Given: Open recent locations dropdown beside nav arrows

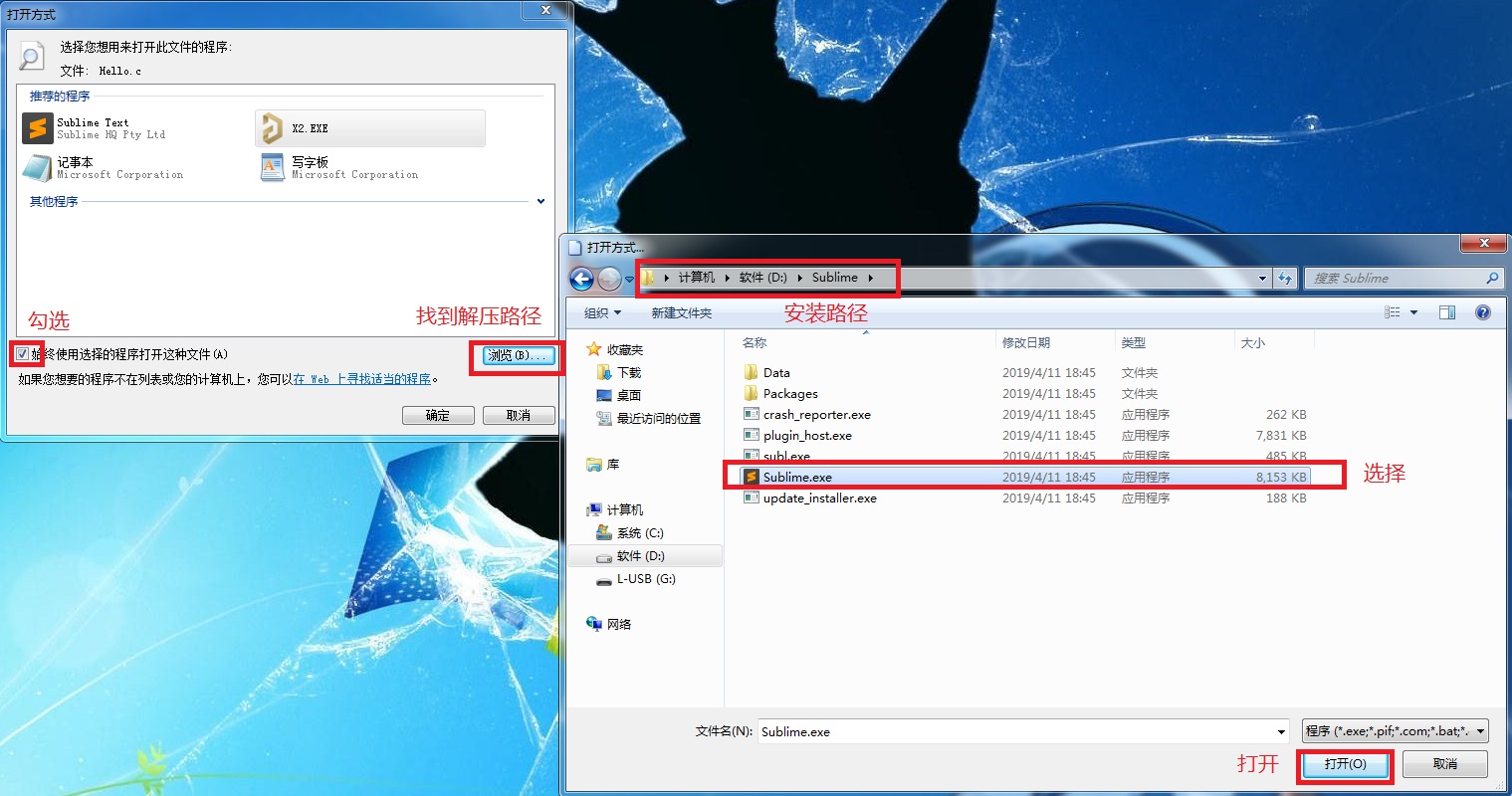Looking at the screenshot, I should pyautogui.click(x=629, y=280).
